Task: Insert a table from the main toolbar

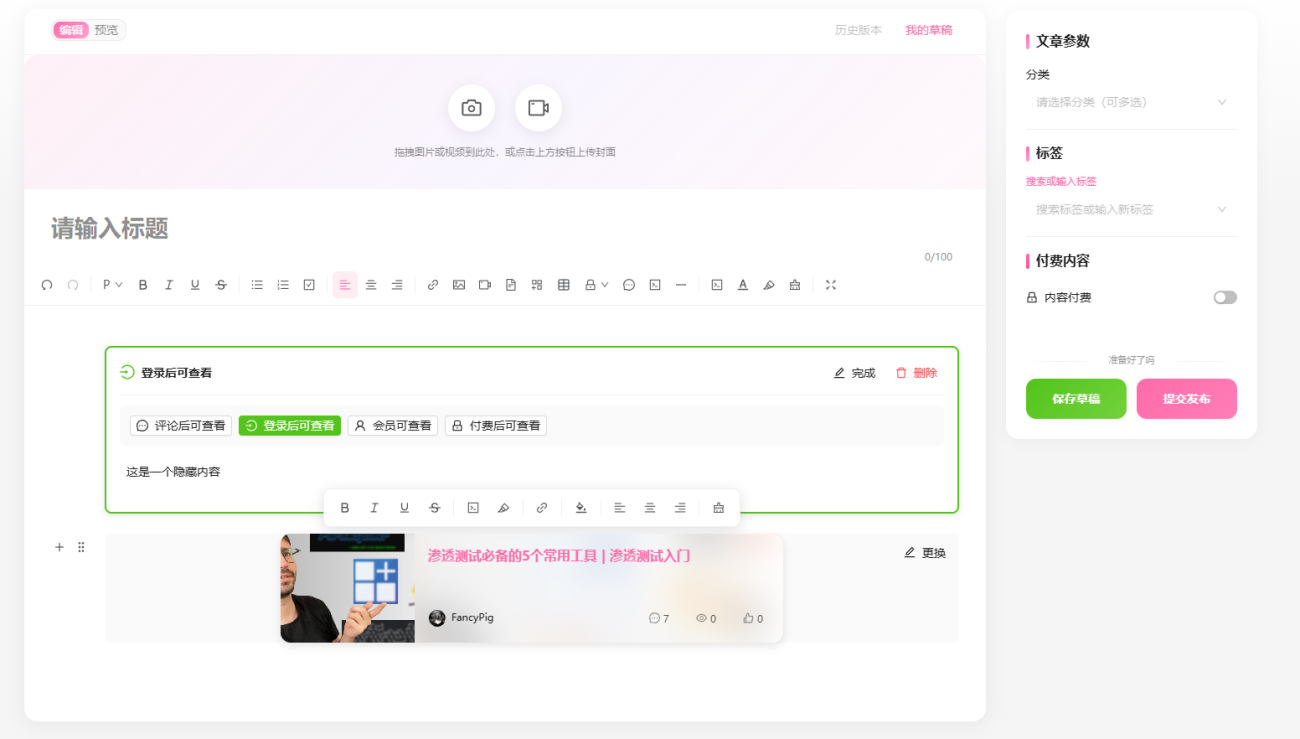Action: point(563,285)
